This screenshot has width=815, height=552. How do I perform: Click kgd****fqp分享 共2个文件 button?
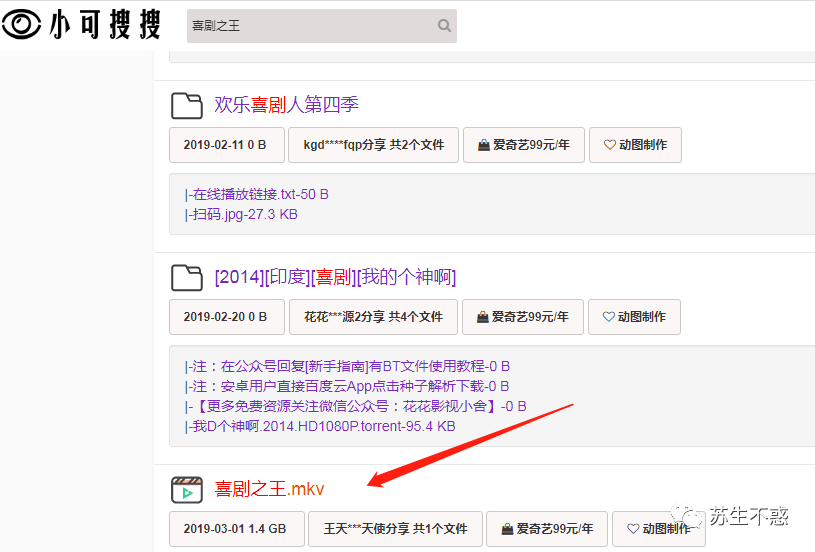(x=373, y=145)
